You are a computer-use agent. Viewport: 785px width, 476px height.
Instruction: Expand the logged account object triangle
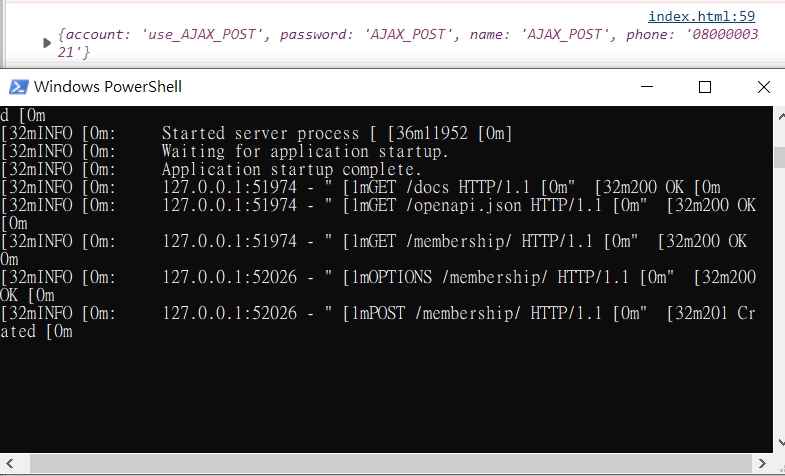tap(47, 43)
